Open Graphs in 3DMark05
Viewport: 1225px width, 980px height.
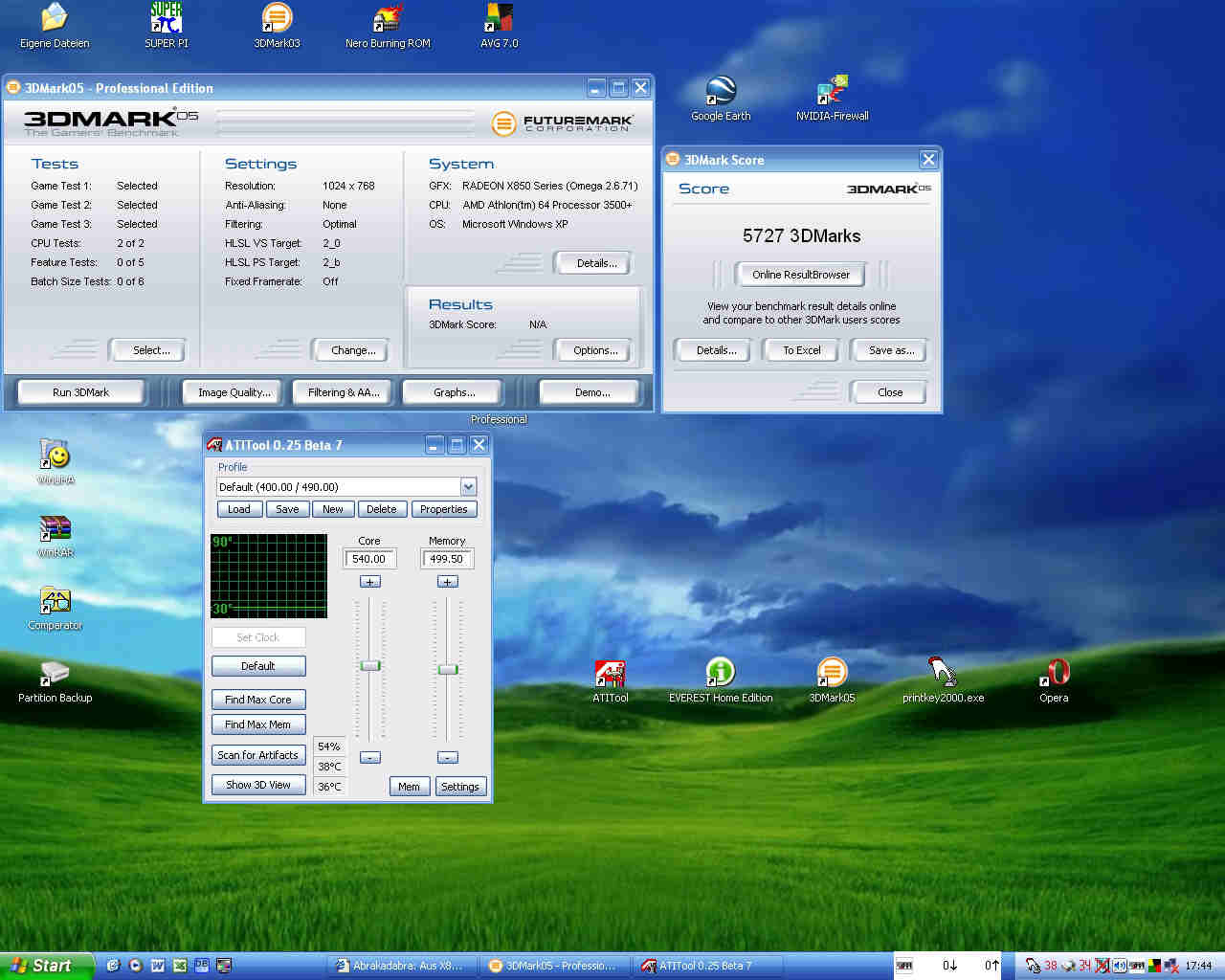(x=454, y=392)
